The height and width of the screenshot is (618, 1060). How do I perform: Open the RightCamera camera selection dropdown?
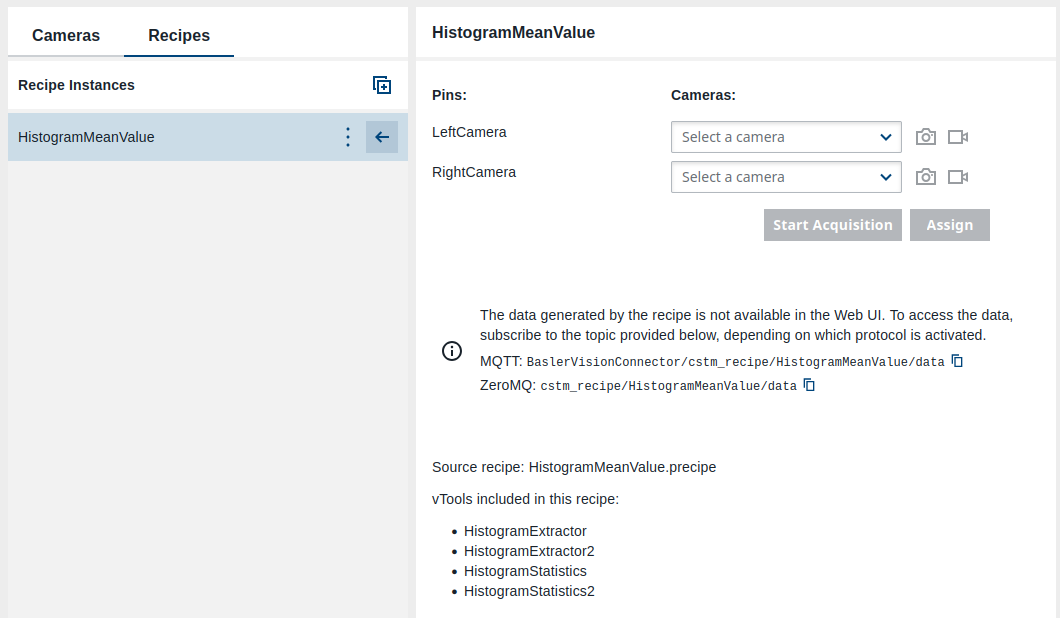(785, 177)
